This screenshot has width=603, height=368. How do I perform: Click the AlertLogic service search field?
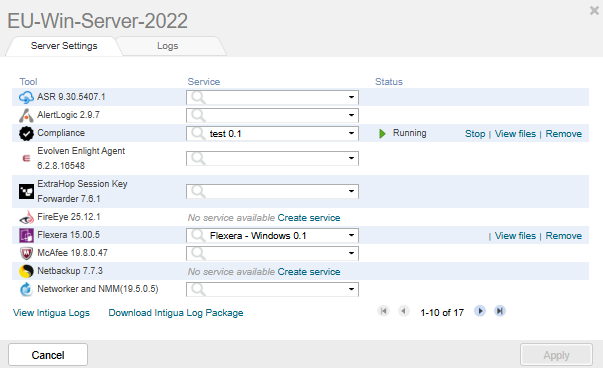pos(272,115)
